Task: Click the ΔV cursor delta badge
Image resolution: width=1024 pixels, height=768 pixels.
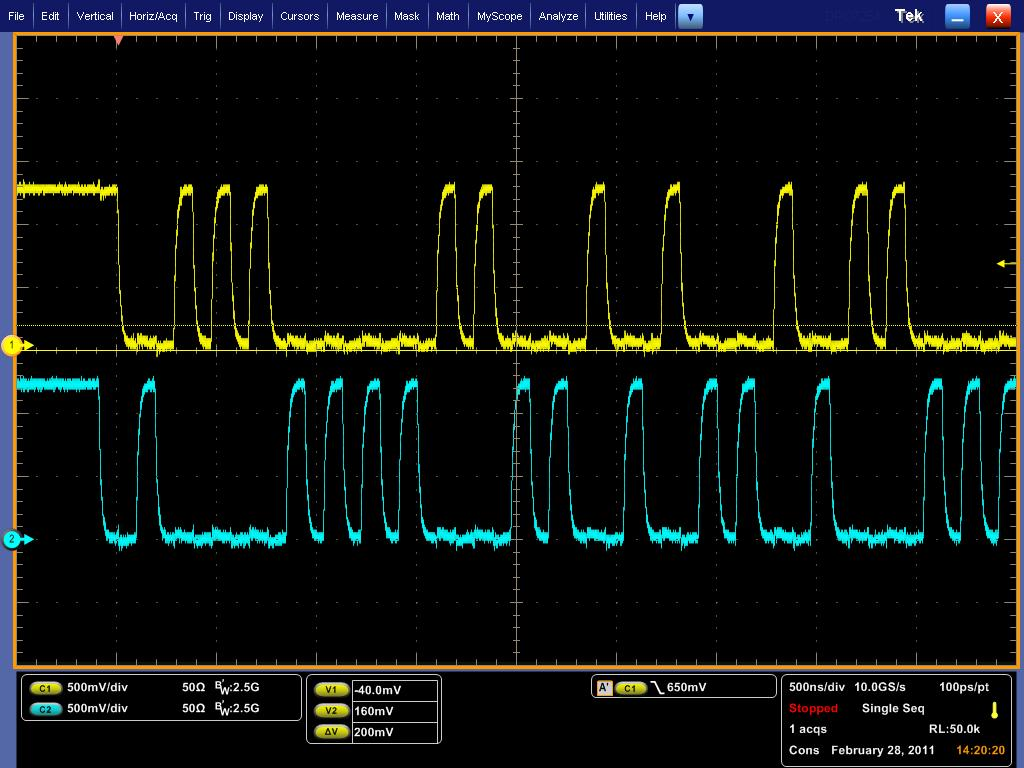Action: click(330, 732)
